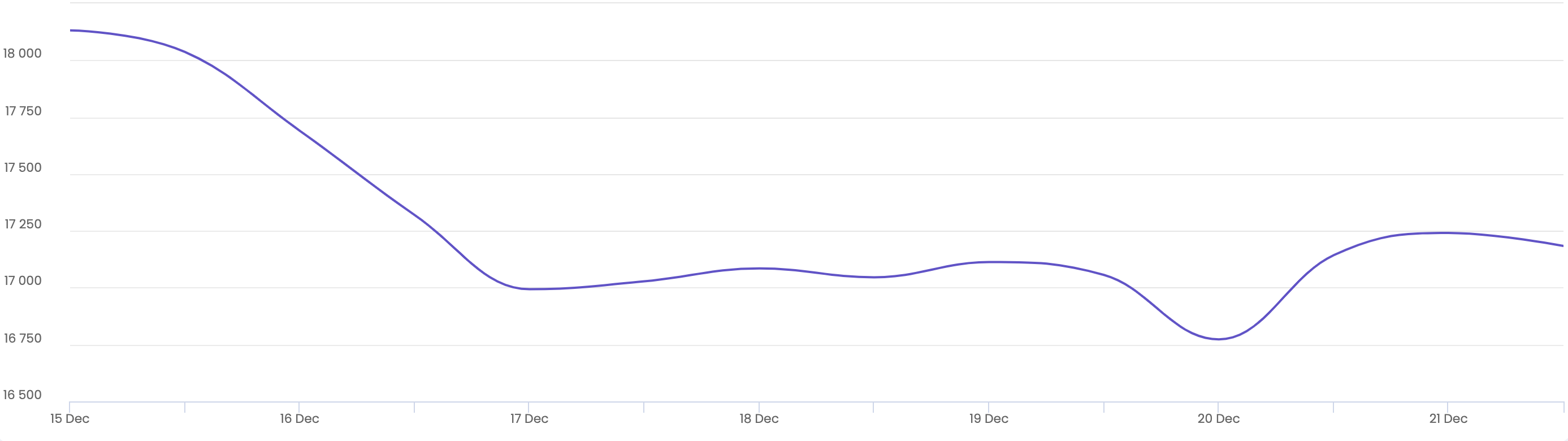Click the line point above 16 Dec
The width and height of the screenshot is (1568, 441).
click(299, 129)
